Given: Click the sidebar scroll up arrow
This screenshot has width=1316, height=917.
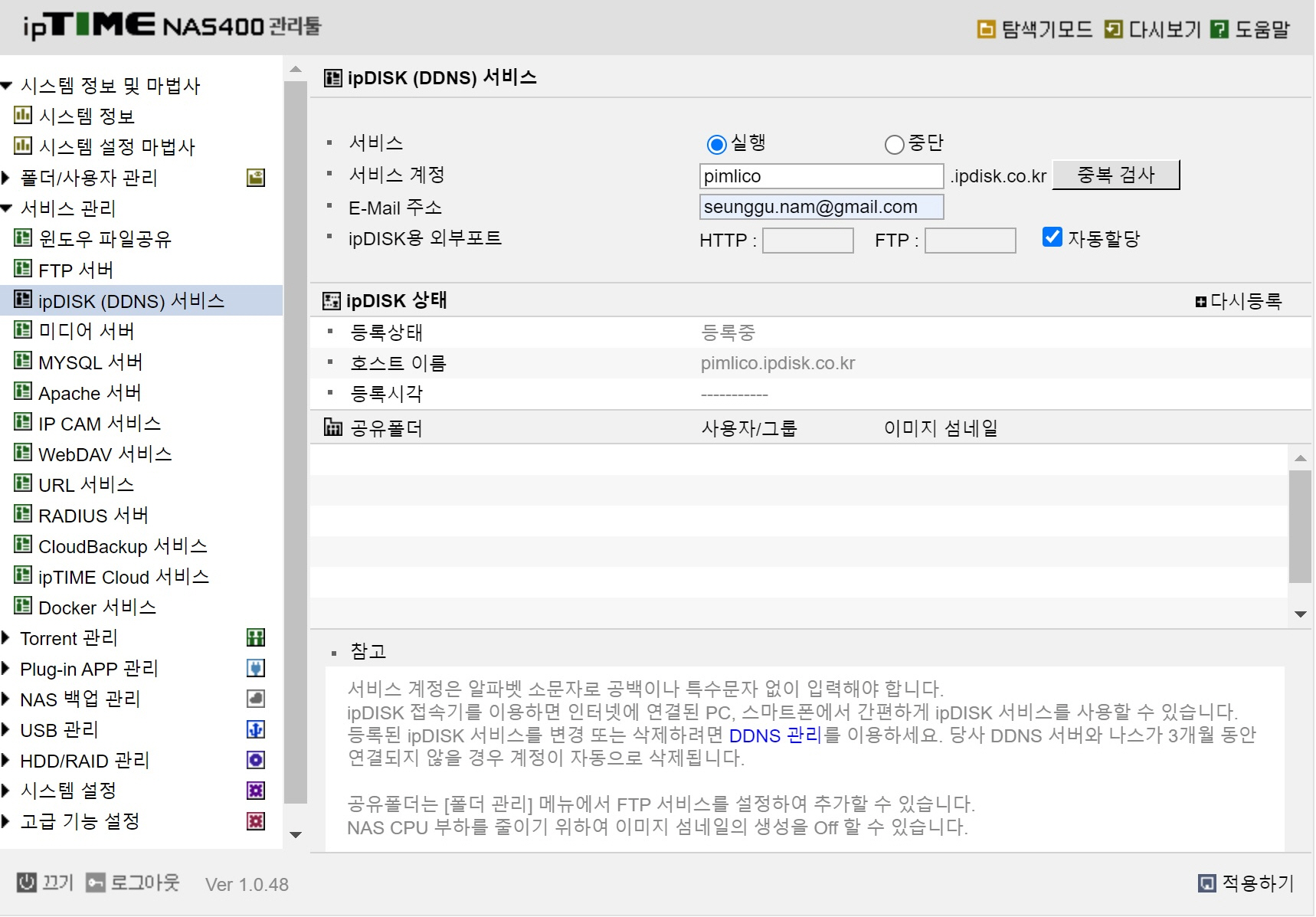Looking at the screenshot, I should click(296, 69).
